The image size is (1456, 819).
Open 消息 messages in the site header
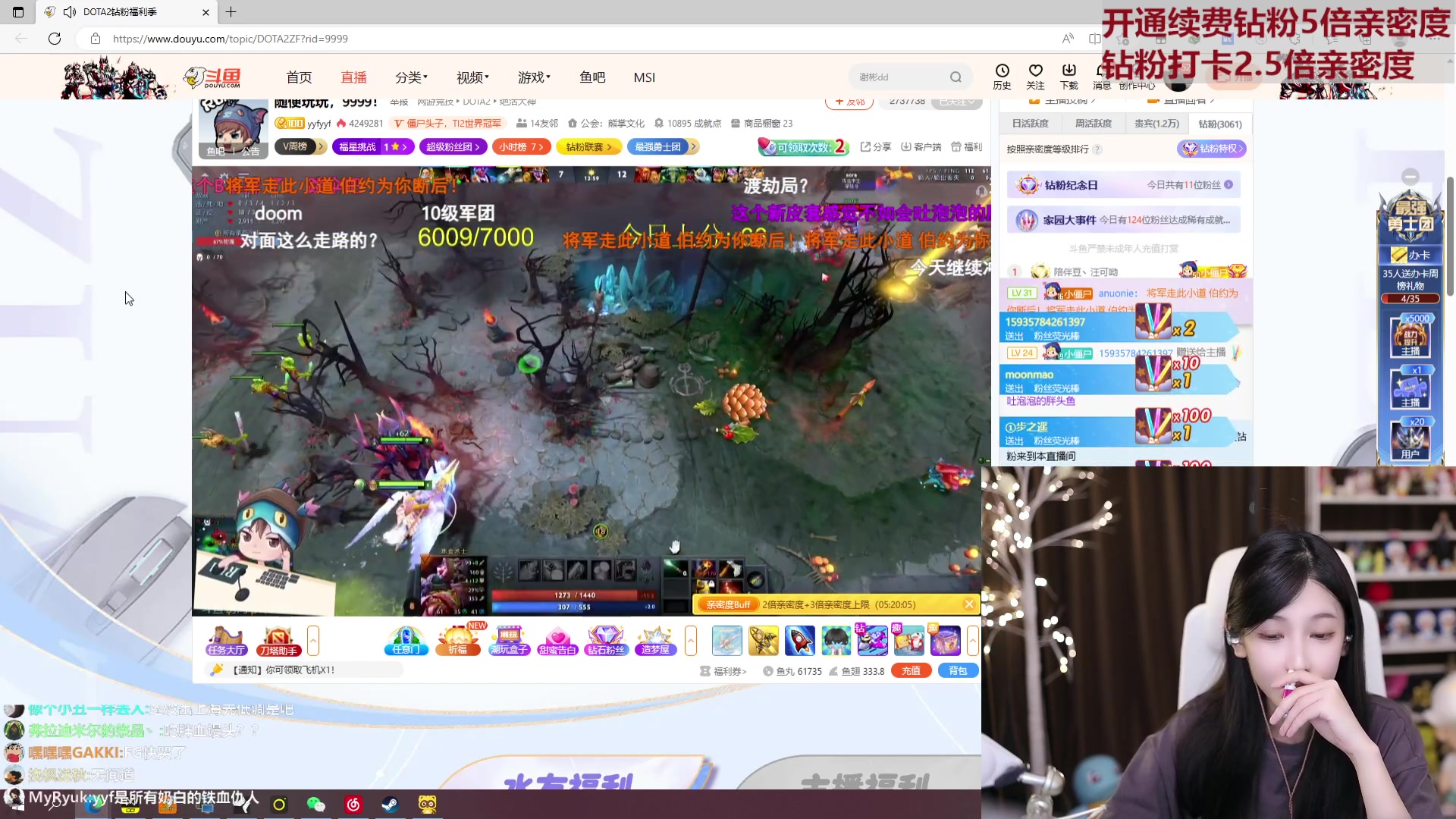(1102, 76)
